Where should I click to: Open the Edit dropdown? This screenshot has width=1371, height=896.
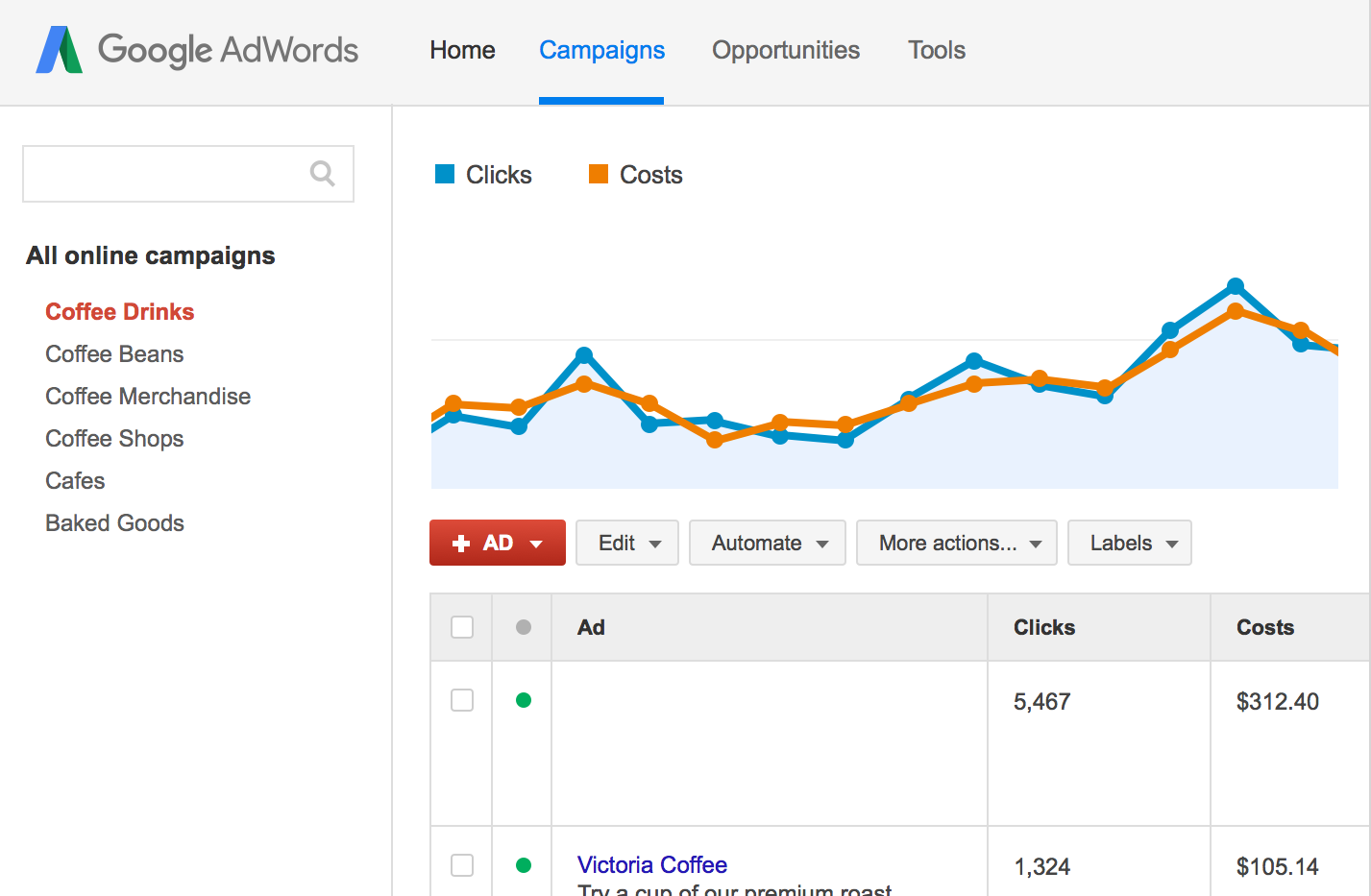click(627, 543)
